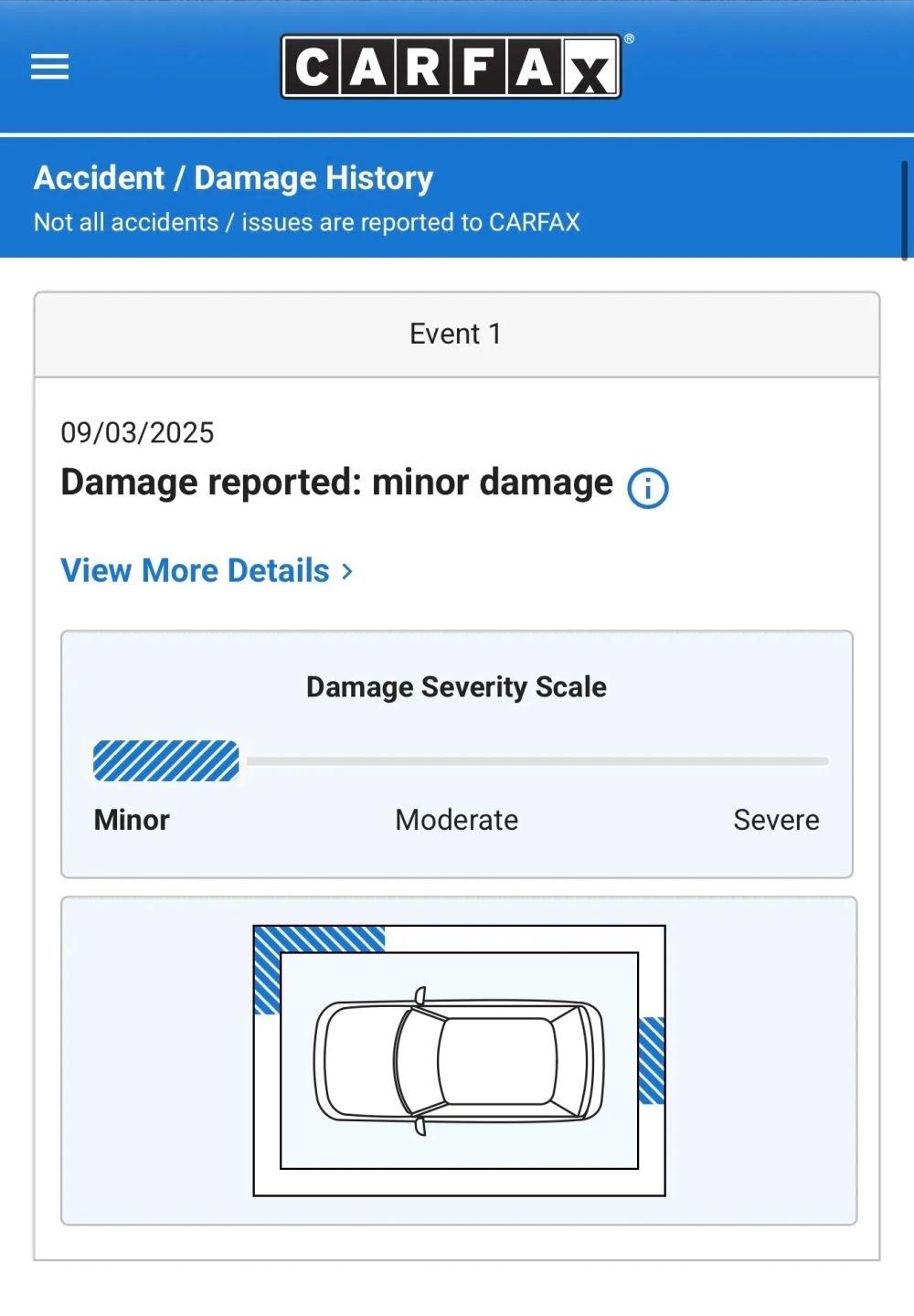Image resolution: width=914 pixels, height=1316 pixels.
Task: Click the Minor severity striped bar
Action: pyautogui.click(x=166, y=760)
